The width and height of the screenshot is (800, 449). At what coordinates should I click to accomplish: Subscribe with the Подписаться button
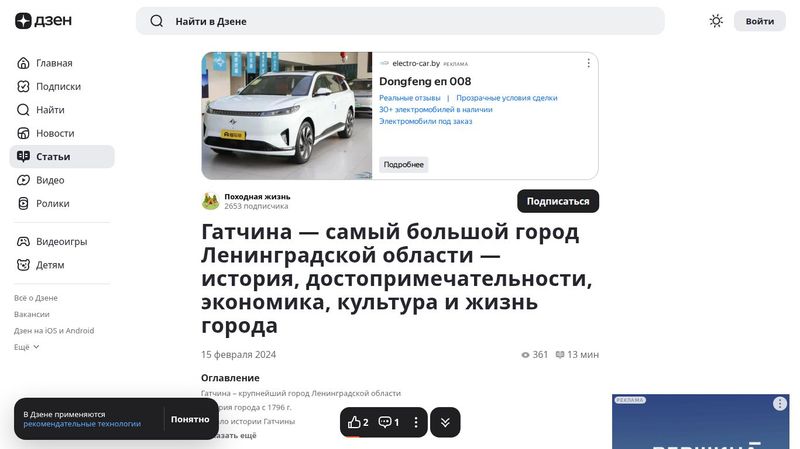[557, 201]
